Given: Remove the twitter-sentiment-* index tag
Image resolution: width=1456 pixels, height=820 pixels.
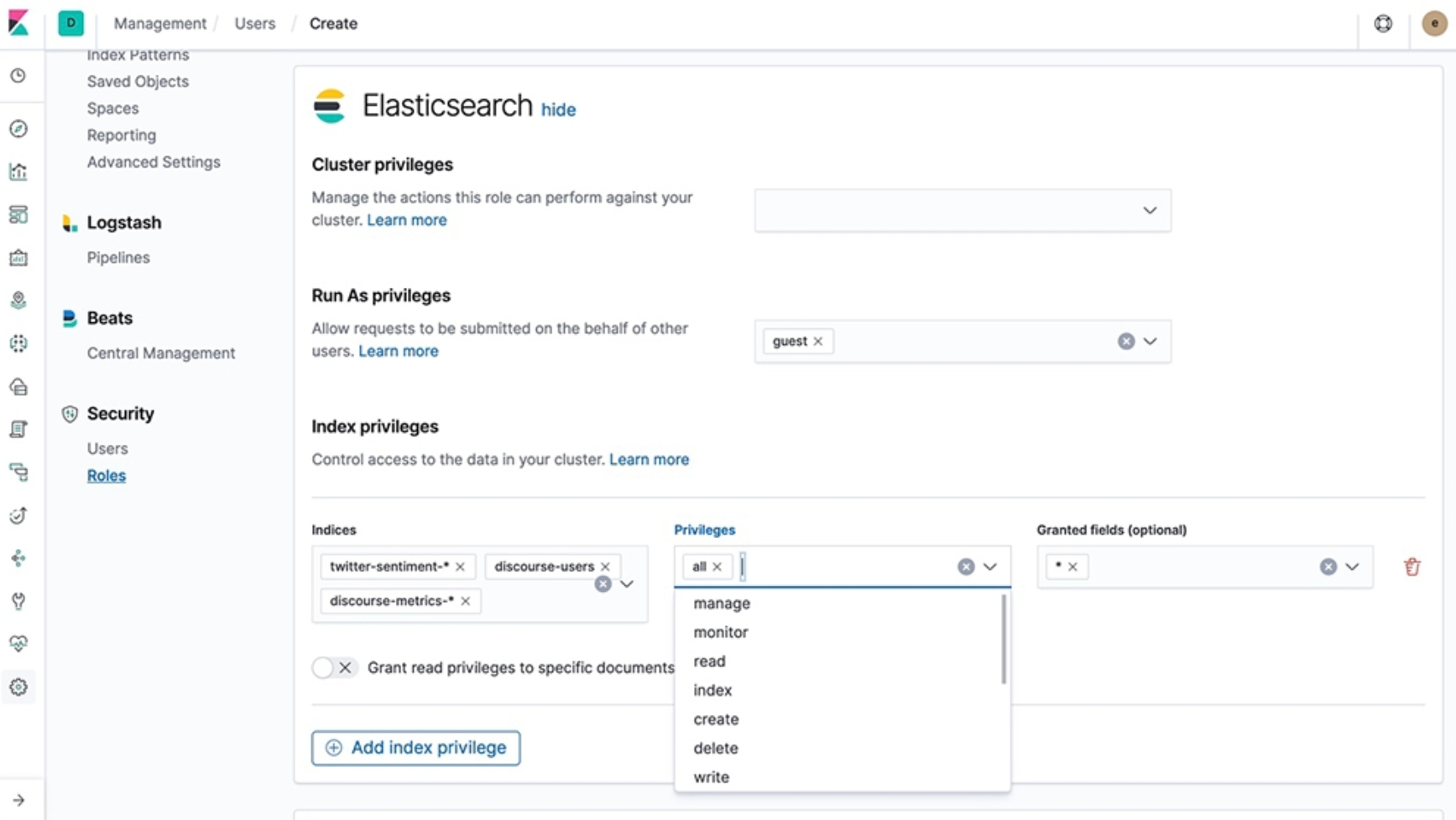Looking at the screenshot, I should tap(461, 567).
